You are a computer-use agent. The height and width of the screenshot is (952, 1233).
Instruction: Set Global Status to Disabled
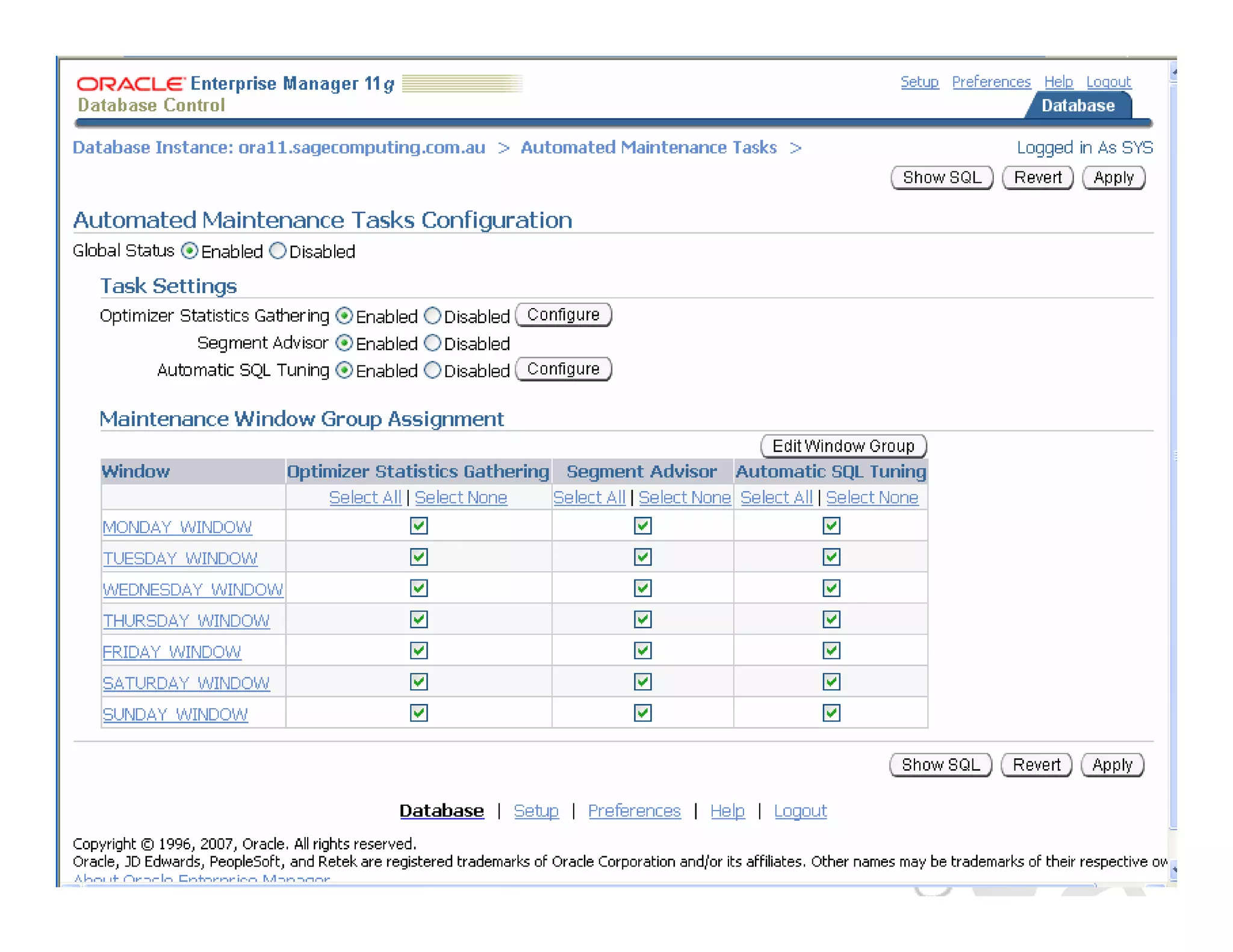[x=278, y=251]
